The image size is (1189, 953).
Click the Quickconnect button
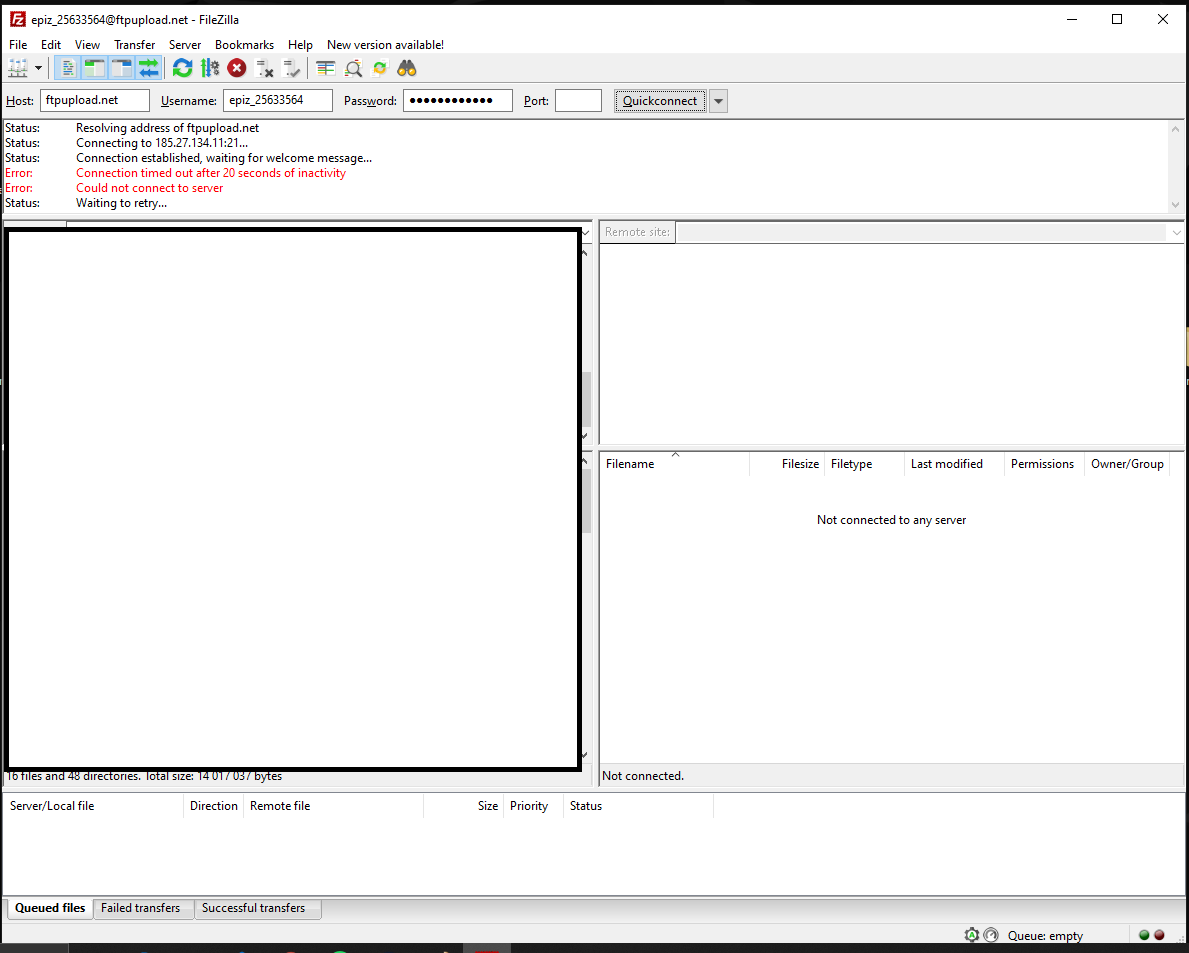[660, 101]
